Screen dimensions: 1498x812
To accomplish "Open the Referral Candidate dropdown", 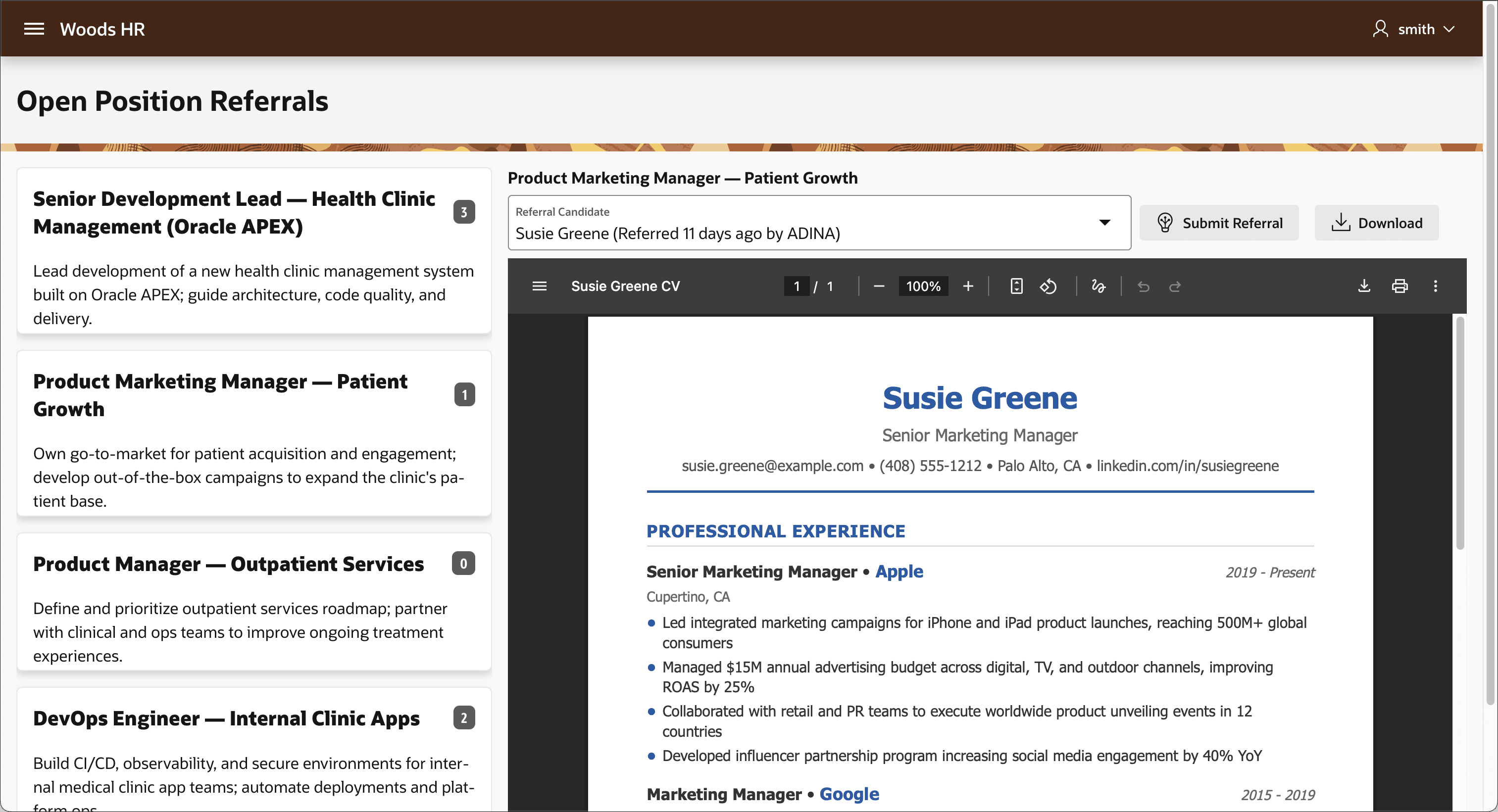I will coord(819,223).
